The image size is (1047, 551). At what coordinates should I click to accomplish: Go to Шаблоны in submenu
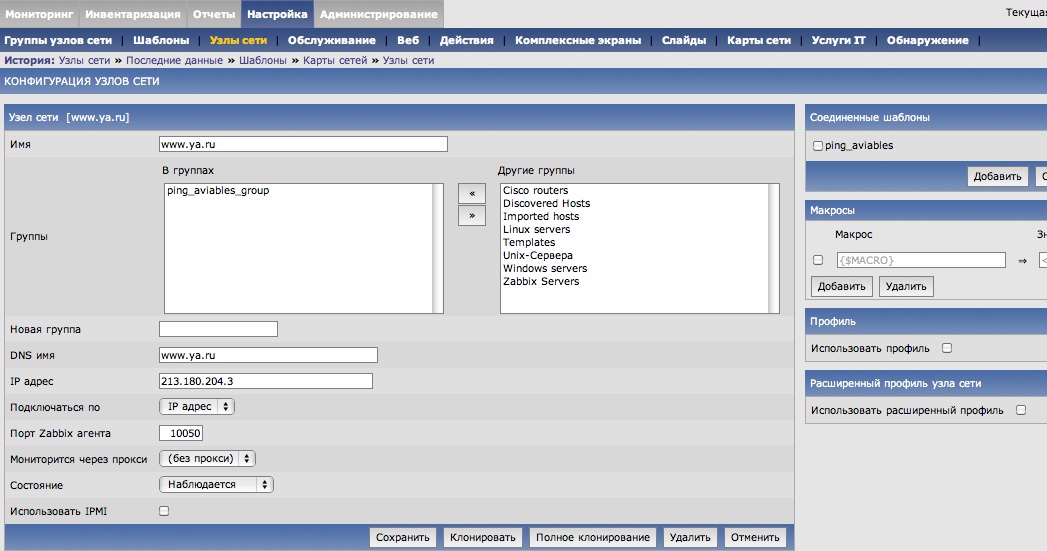click(161, 40)
